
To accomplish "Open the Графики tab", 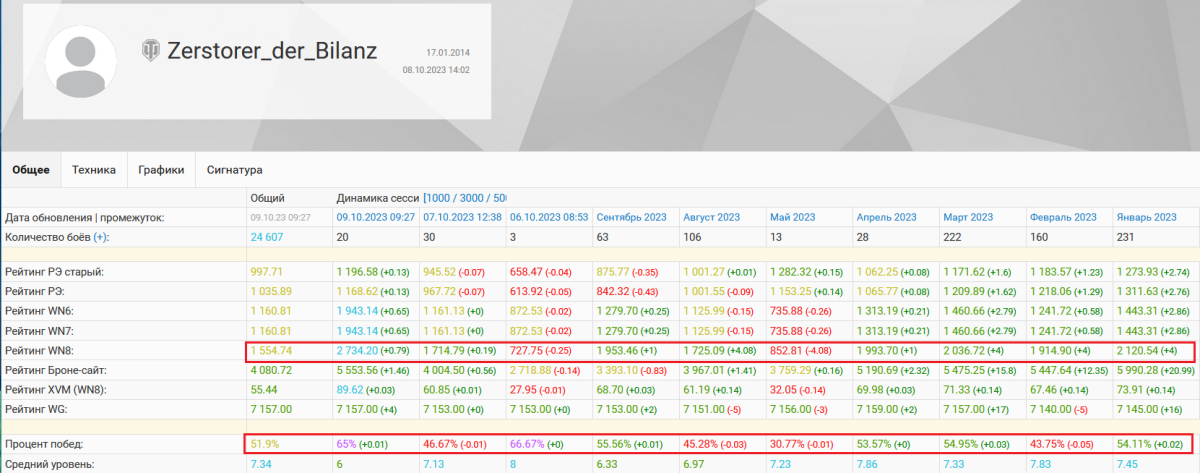I will tap(161, 170).
